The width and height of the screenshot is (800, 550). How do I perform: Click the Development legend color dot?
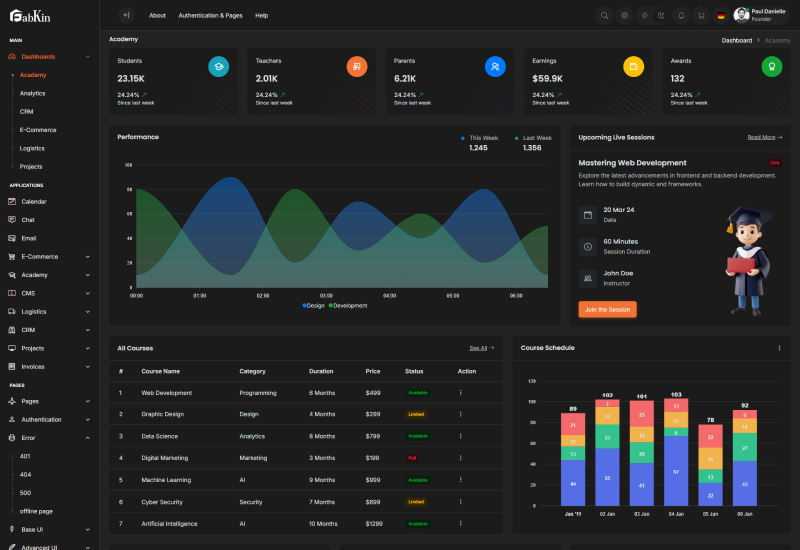(330, 305)
